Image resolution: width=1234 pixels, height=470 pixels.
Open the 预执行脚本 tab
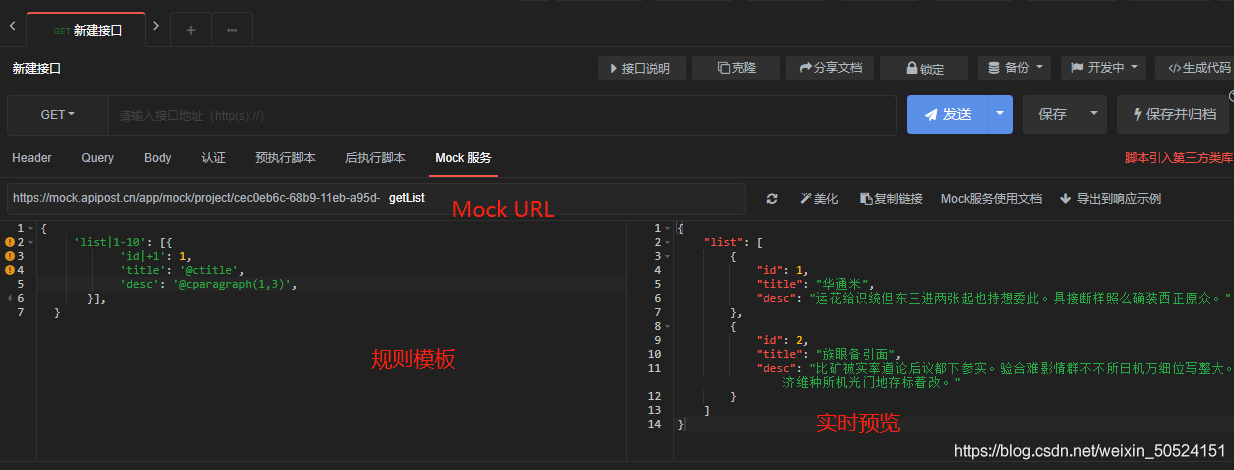tap(285, 158)
